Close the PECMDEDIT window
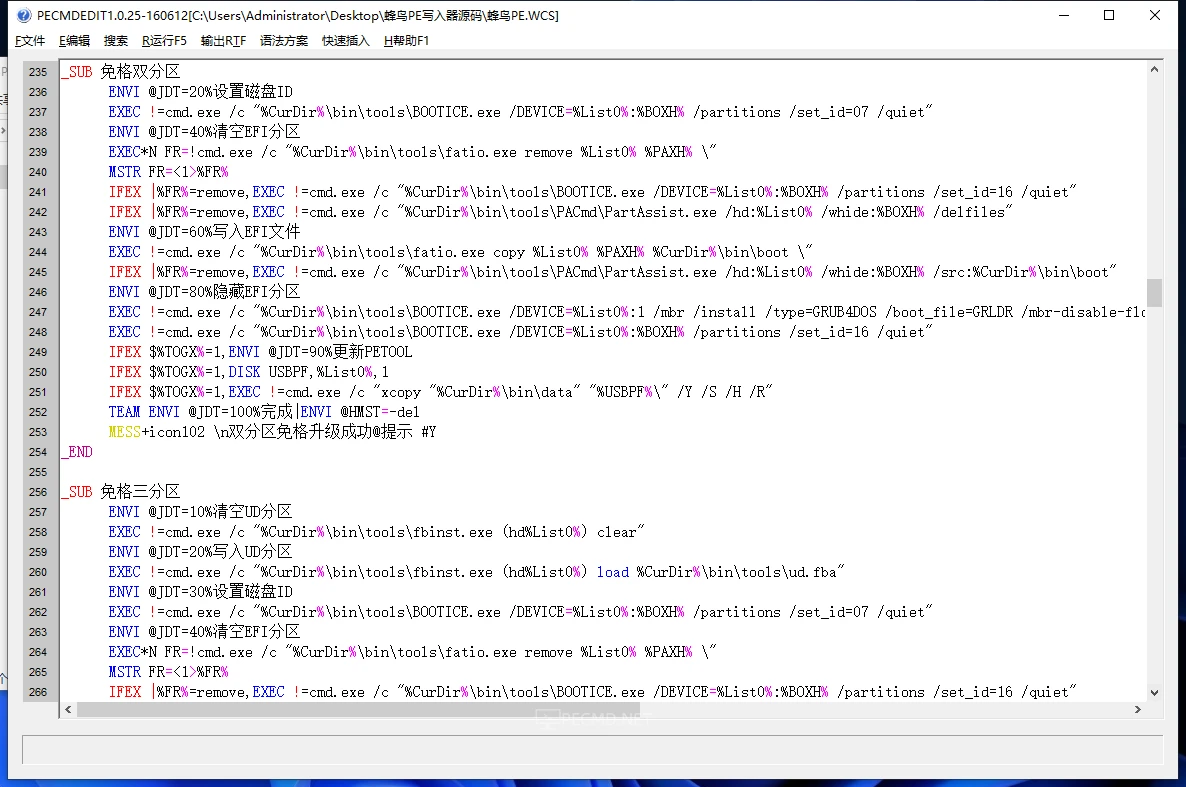The image size is (1186, 787). pos(1155,15)
